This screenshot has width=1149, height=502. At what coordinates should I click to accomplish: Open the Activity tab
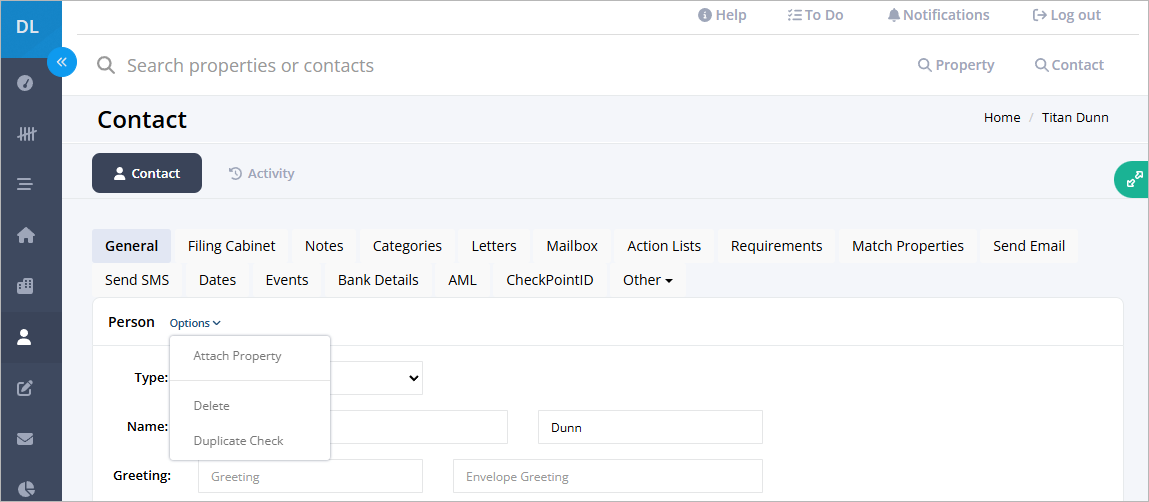(262, 173)
